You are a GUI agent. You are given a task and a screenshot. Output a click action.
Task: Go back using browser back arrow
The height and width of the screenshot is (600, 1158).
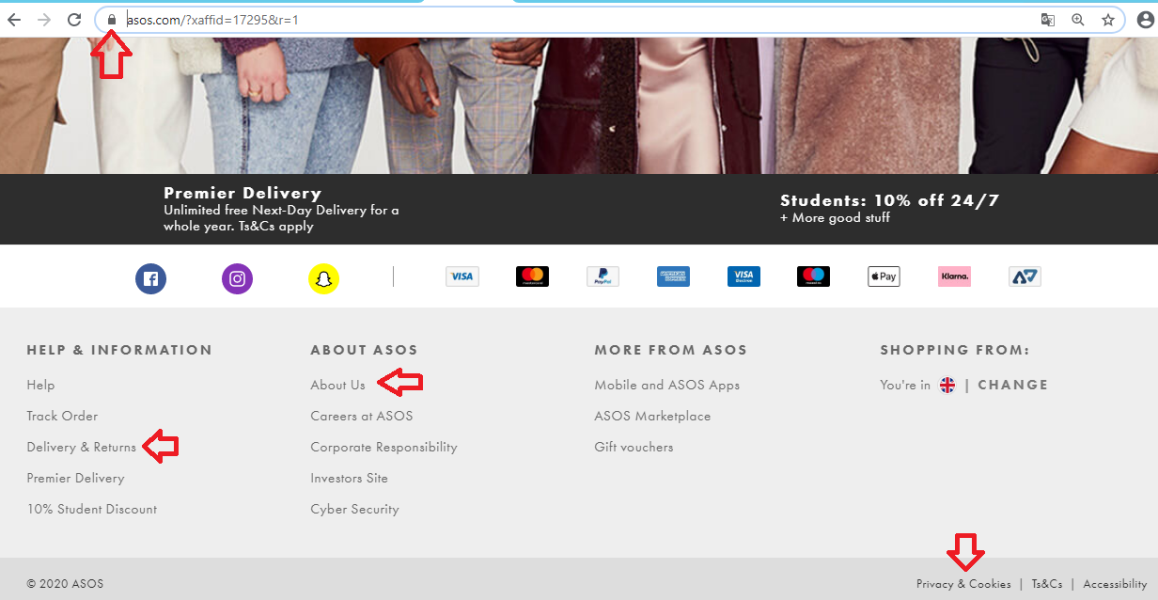point(13,20)
